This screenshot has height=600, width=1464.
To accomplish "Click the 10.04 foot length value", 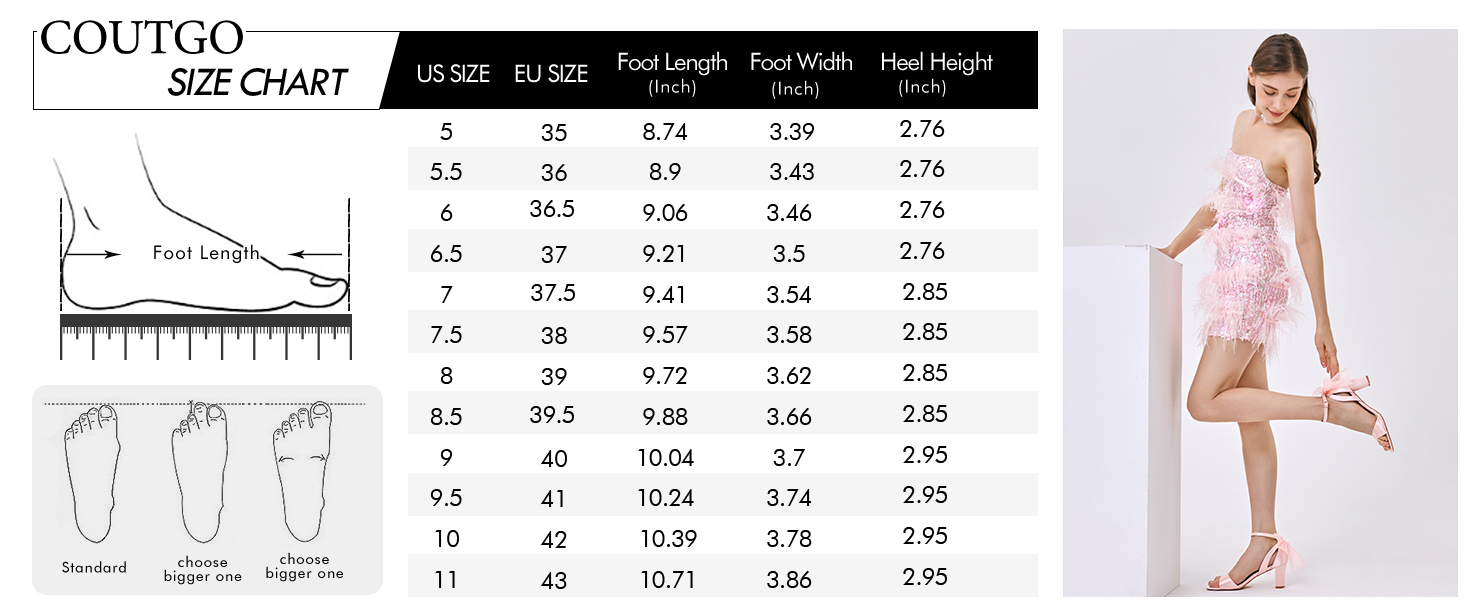I will 666,457.
